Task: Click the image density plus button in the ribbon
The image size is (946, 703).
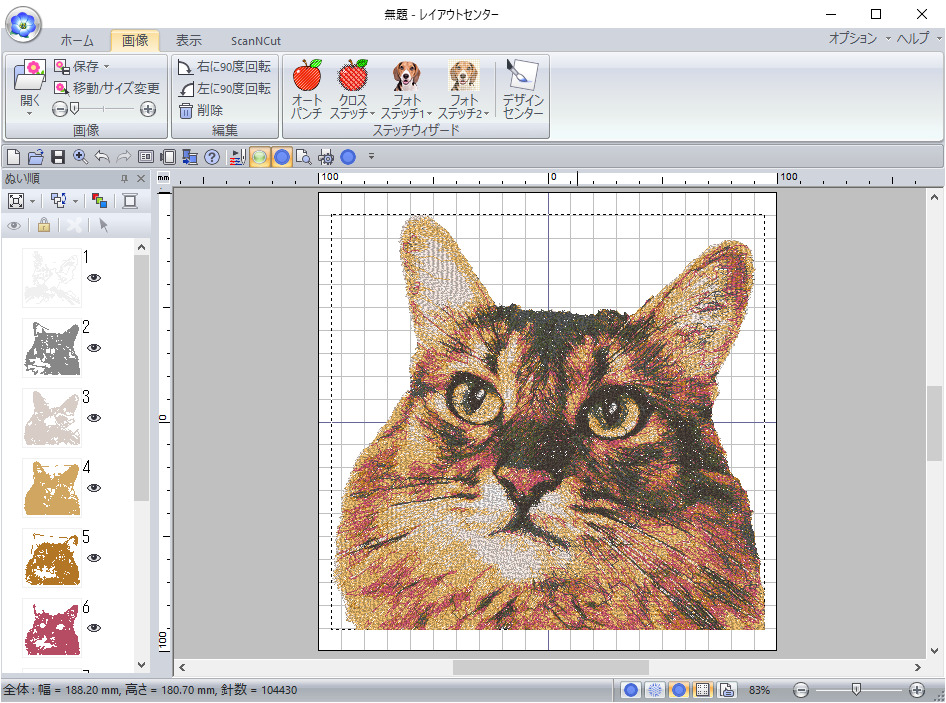Action: click(x=148, y=109)
